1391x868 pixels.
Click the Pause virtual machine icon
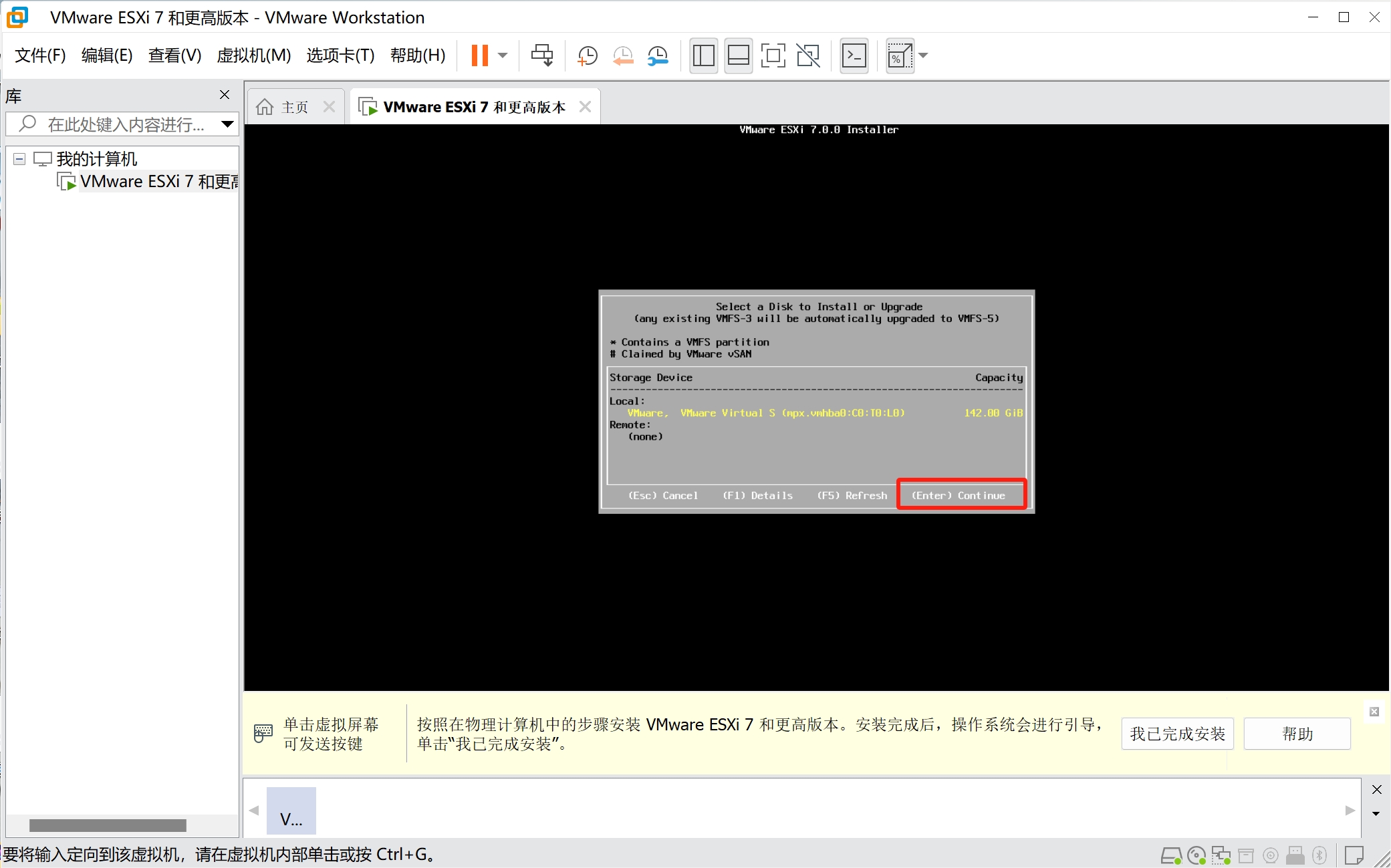[479, 55]
